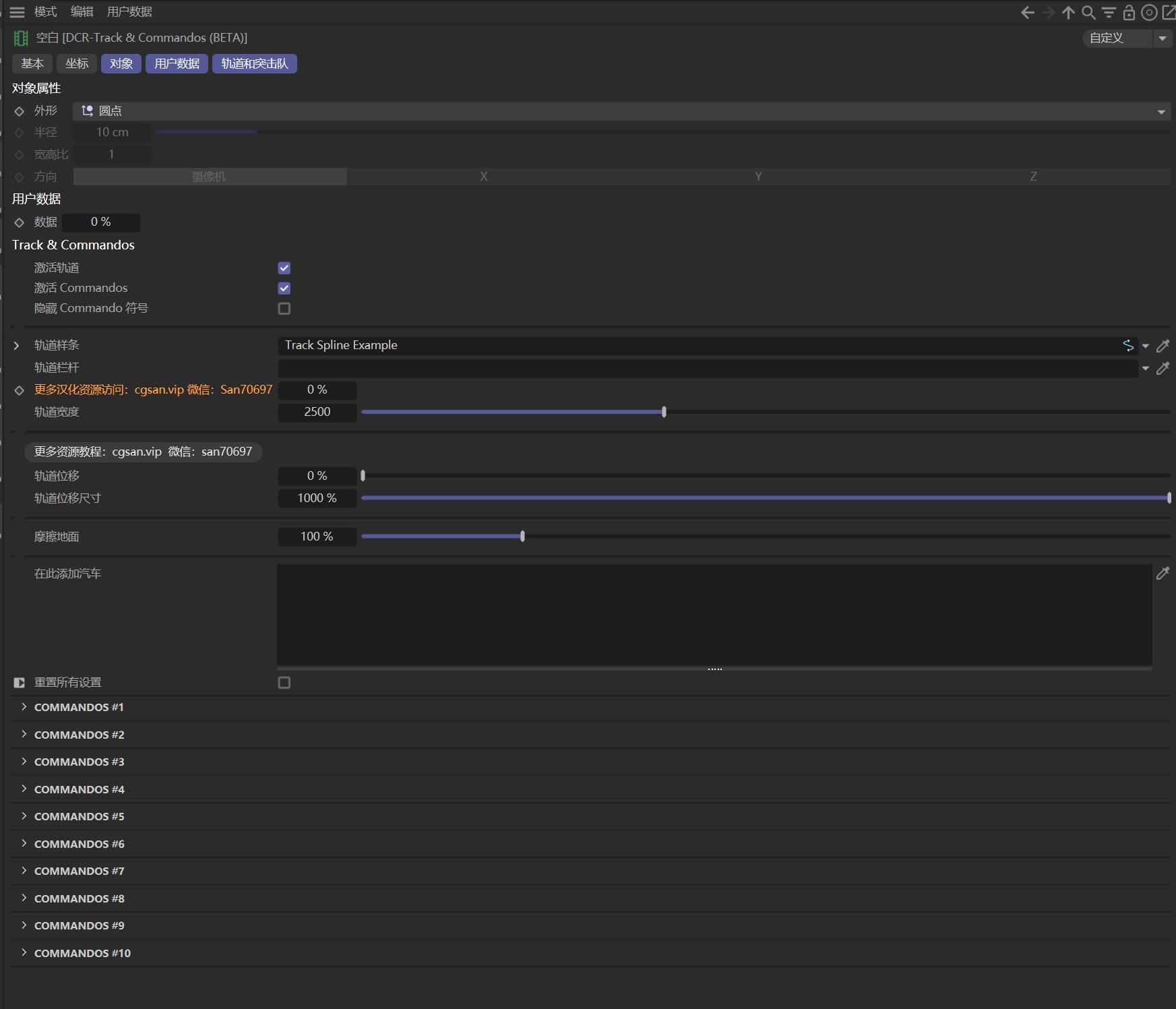Enable 隐藏 Commando 符号 checkbox

point(284,309)
